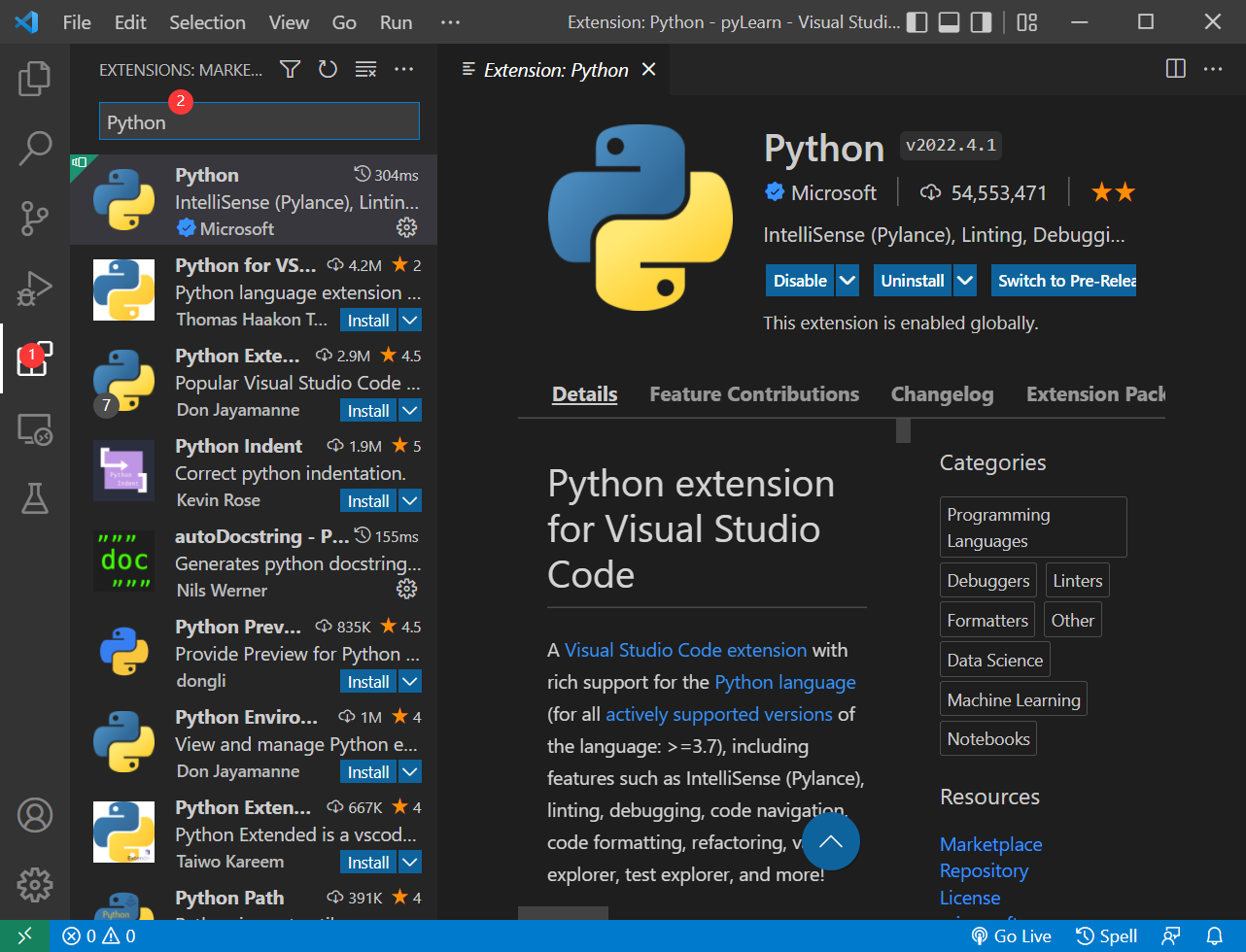
Task: Open Install dropdown for Python Preview
Action: (x=410, y=682)
